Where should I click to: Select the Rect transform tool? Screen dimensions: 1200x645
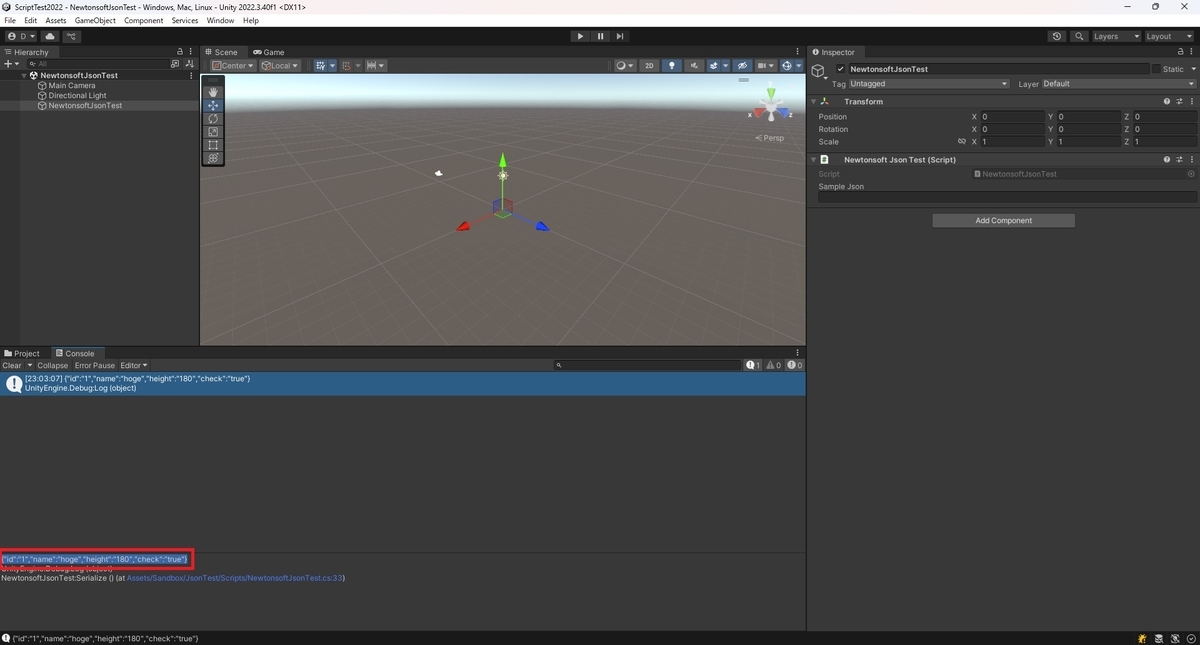pyautogui.click(x=213, y=145)
